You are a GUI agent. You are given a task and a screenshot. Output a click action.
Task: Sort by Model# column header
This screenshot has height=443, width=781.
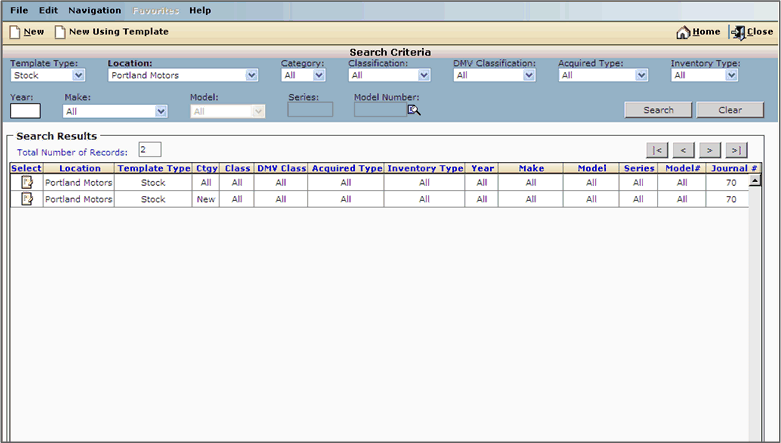click(x=682, y=168)
